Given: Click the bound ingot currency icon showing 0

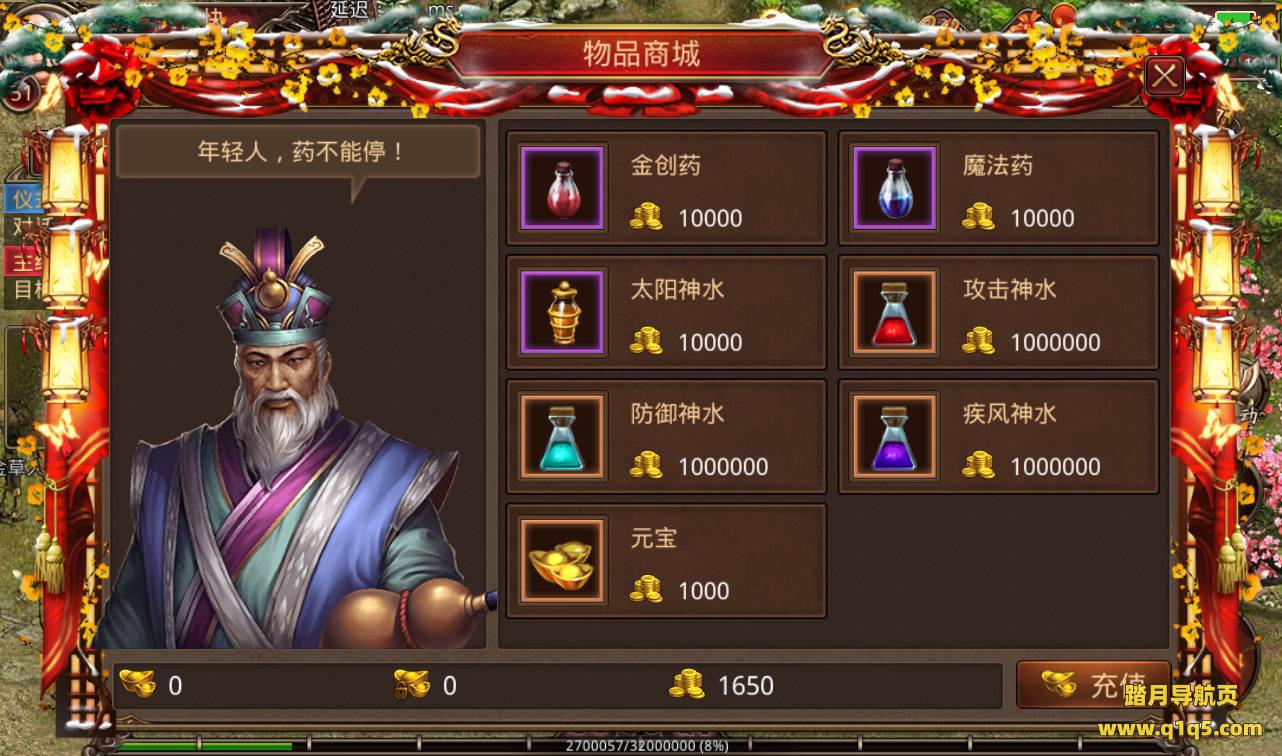Looking at the screenshot, I should coord(412,684).
